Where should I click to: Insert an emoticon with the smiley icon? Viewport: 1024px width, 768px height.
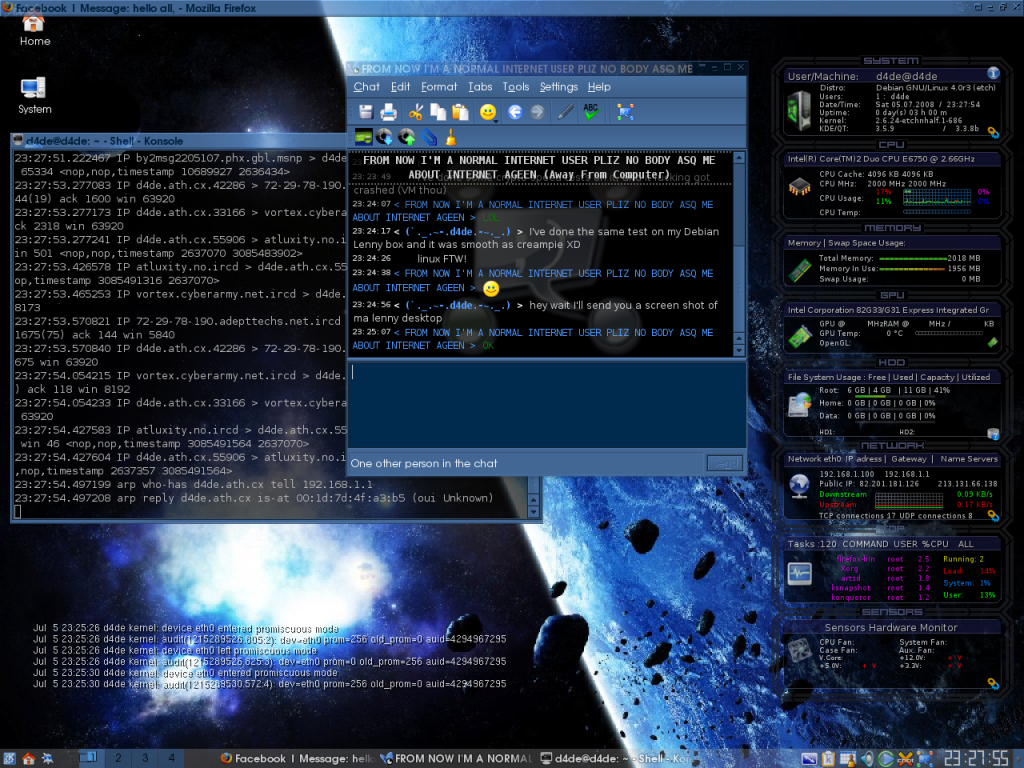tap(488, 112)
